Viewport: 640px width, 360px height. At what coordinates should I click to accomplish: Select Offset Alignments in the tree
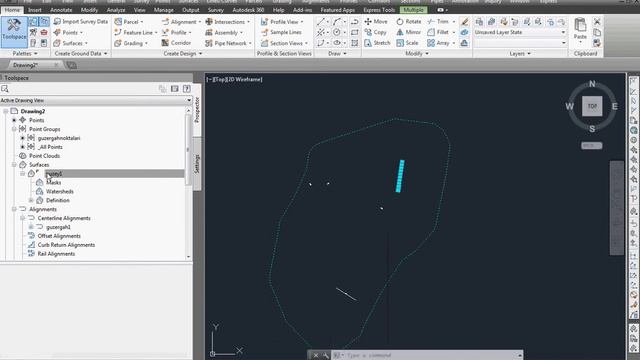(x=59, y=236)
